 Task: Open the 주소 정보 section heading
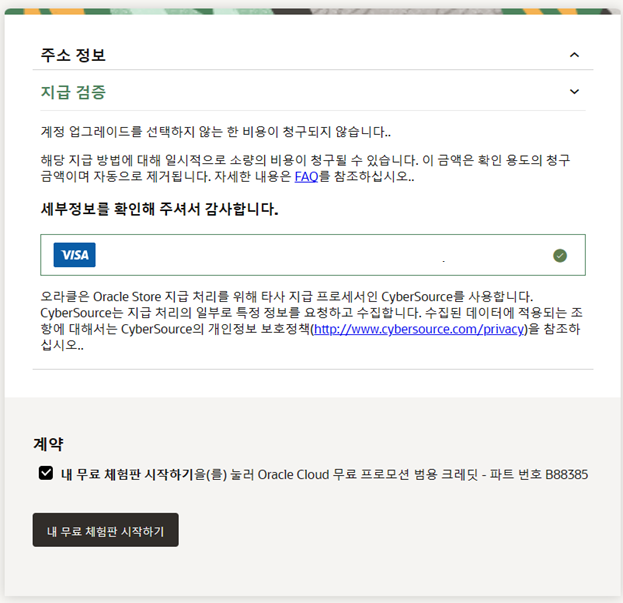tap(73, 55)
